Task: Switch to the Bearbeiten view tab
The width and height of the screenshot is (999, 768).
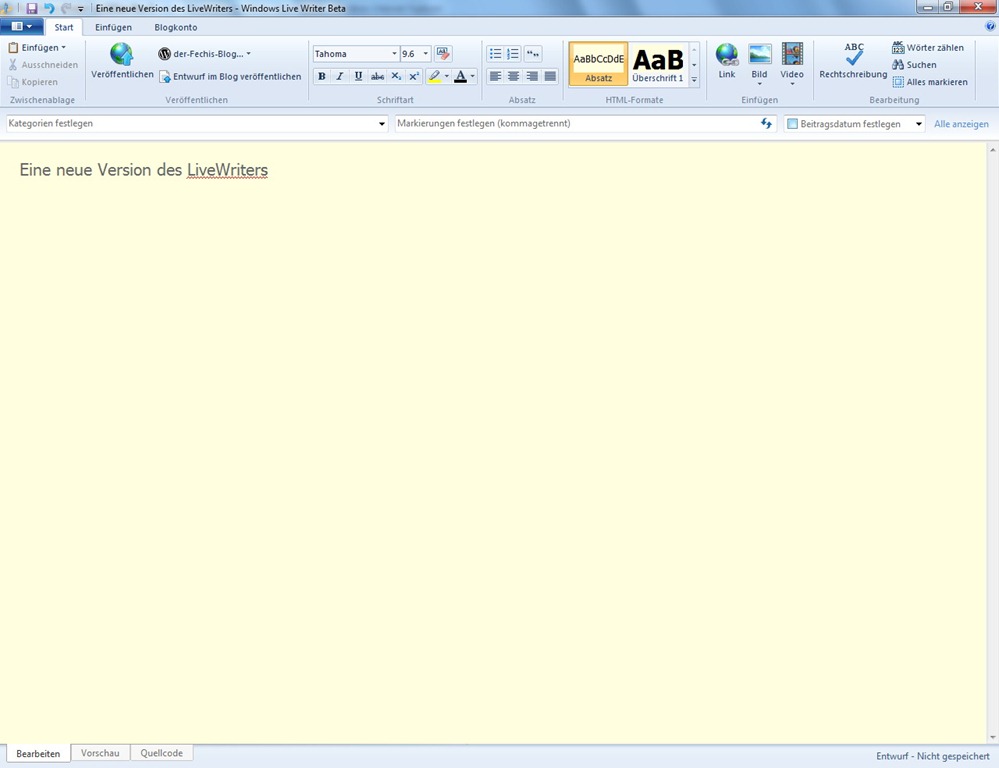Action: pyautogui.click(x=38, y=753)
